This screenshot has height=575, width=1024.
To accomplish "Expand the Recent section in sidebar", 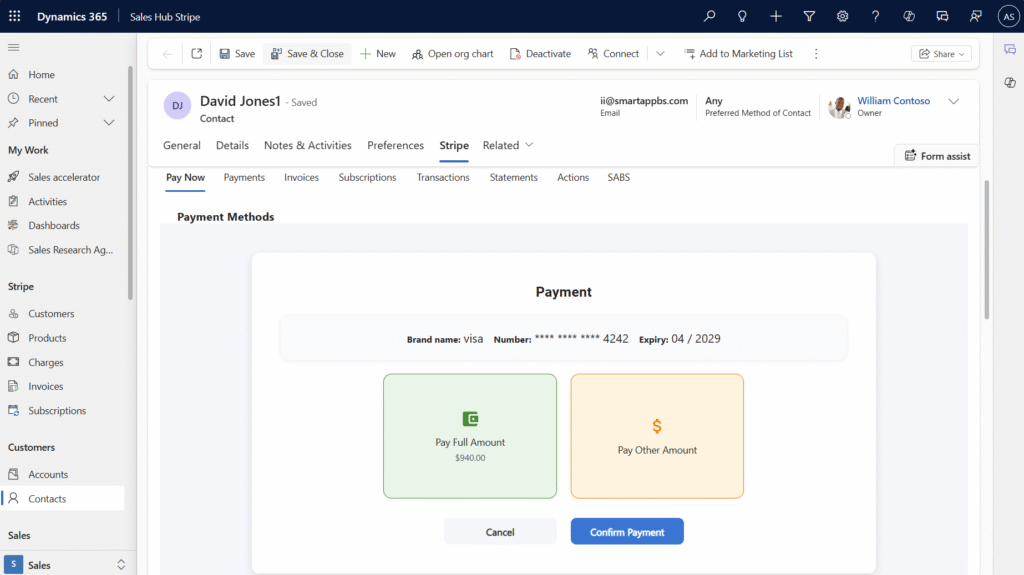I will coord(109,99).
